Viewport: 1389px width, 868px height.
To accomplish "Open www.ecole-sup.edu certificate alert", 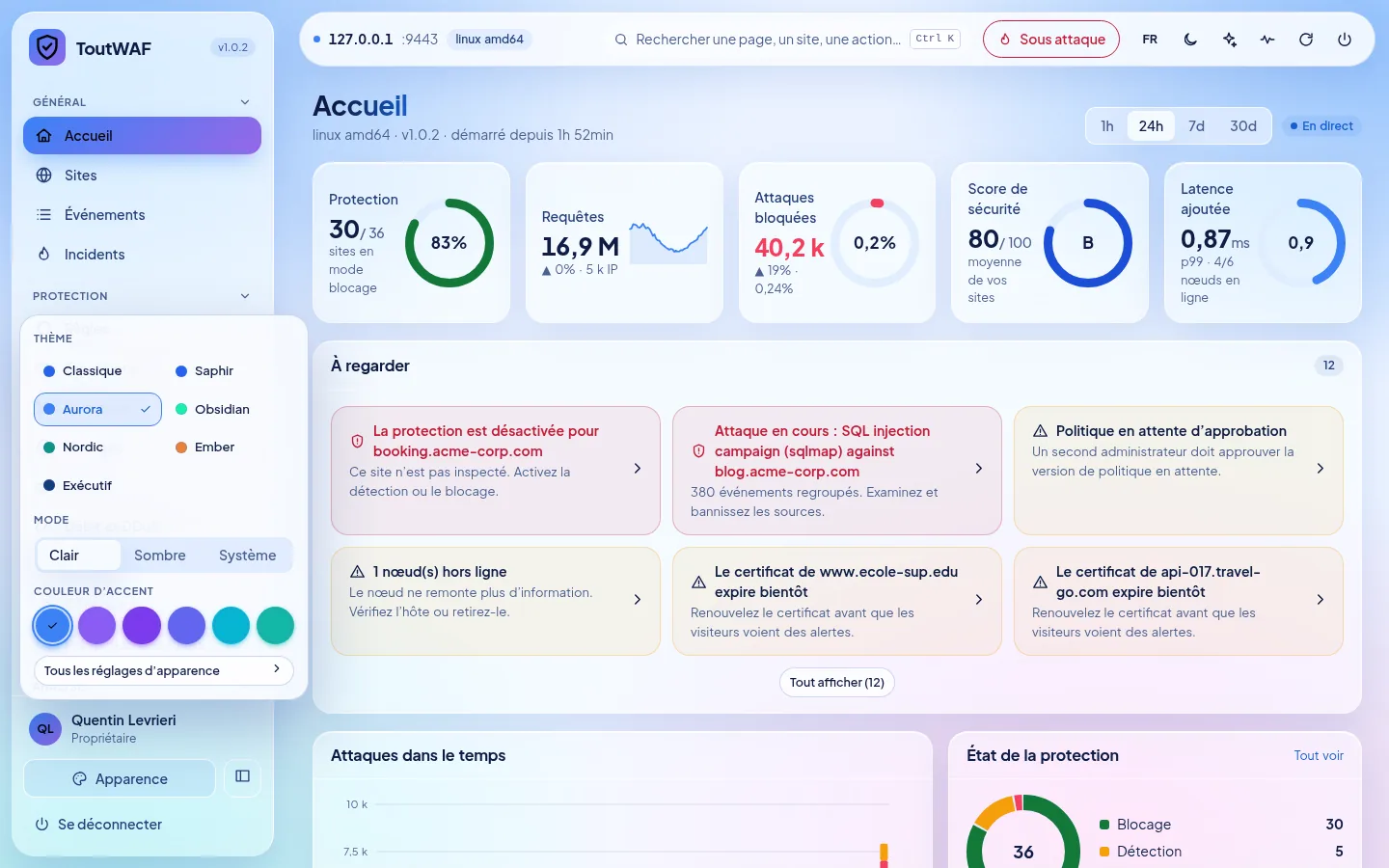I will point(837,602).
